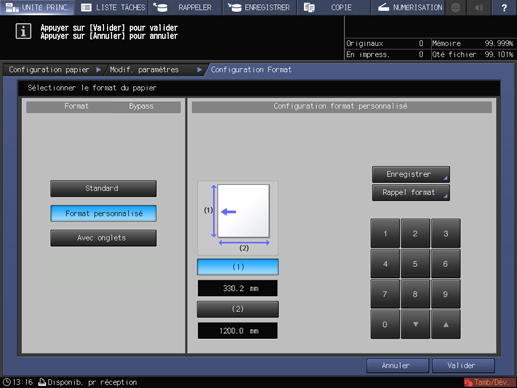Tap keypad digit 3
517x388 pixels.
point(446,234)
